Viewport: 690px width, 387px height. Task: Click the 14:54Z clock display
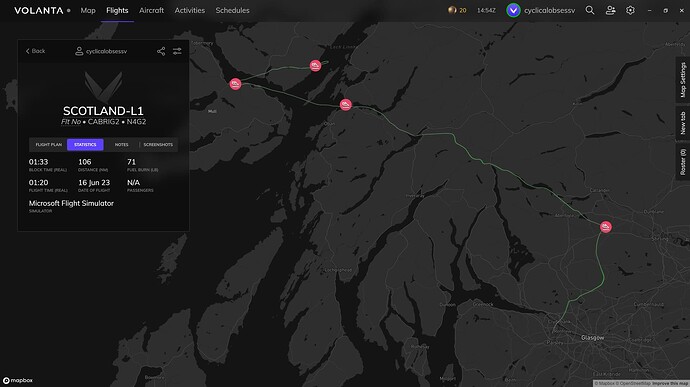tap(486, 11)
